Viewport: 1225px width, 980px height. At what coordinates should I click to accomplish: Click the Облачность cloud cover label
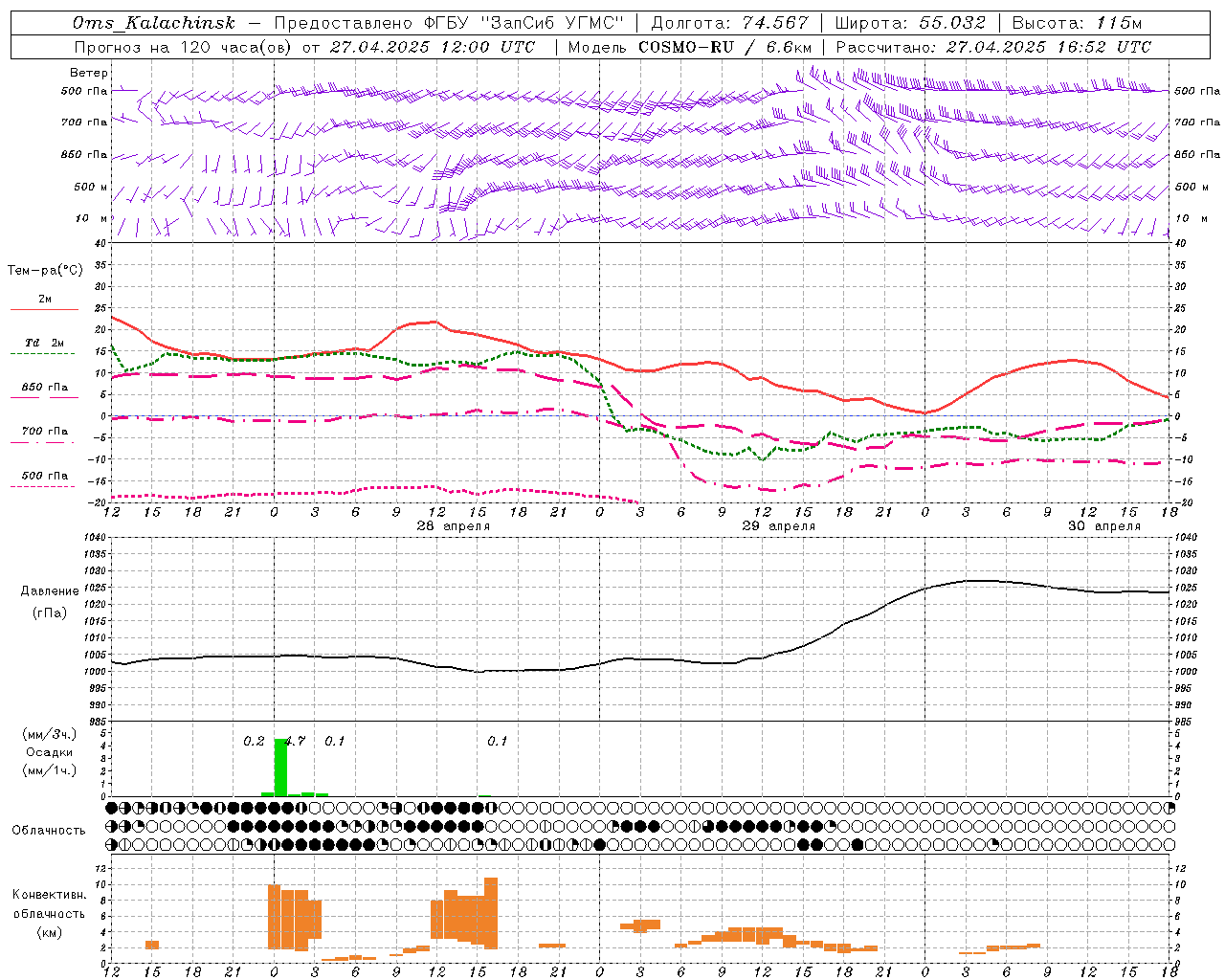tap(49, 830)
